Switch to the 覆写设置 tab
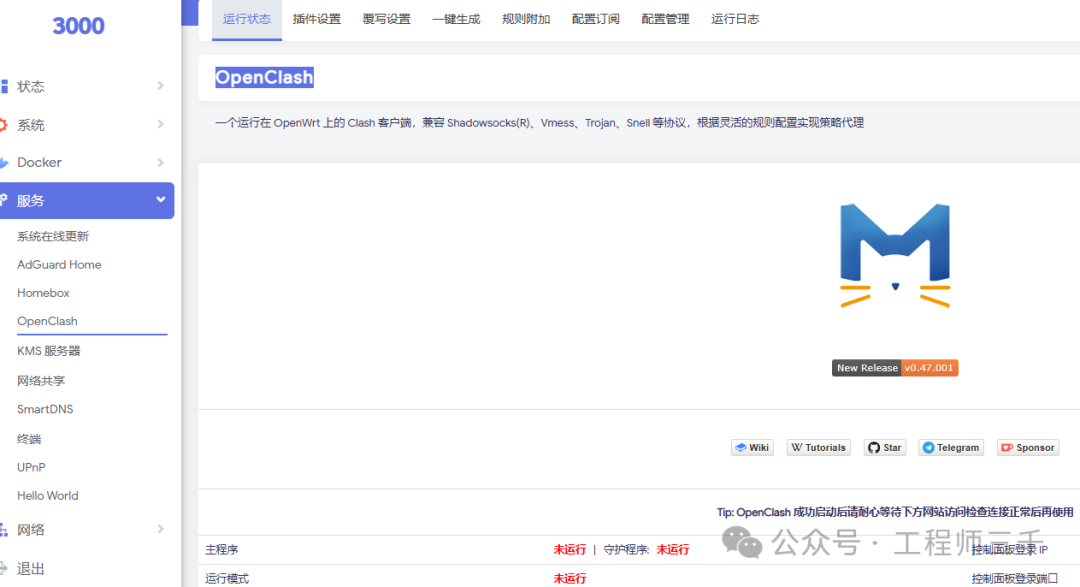The height and width of the screenshot is (587, 1080). [x=386, y=19]
